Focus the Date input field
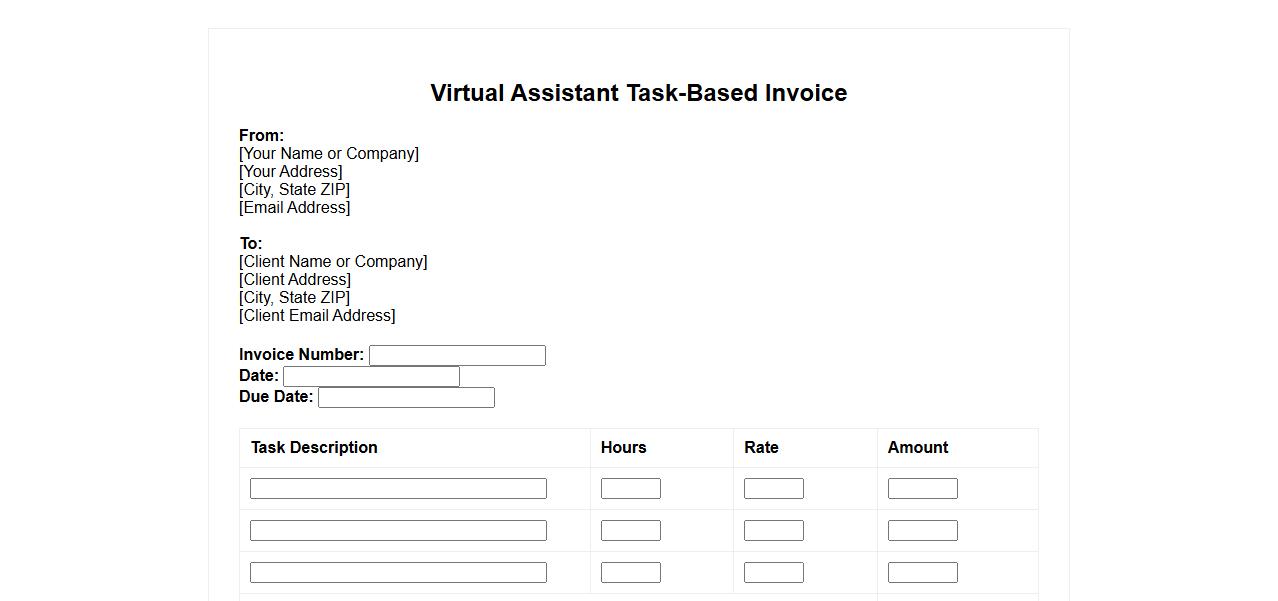 tap(371, 376)
